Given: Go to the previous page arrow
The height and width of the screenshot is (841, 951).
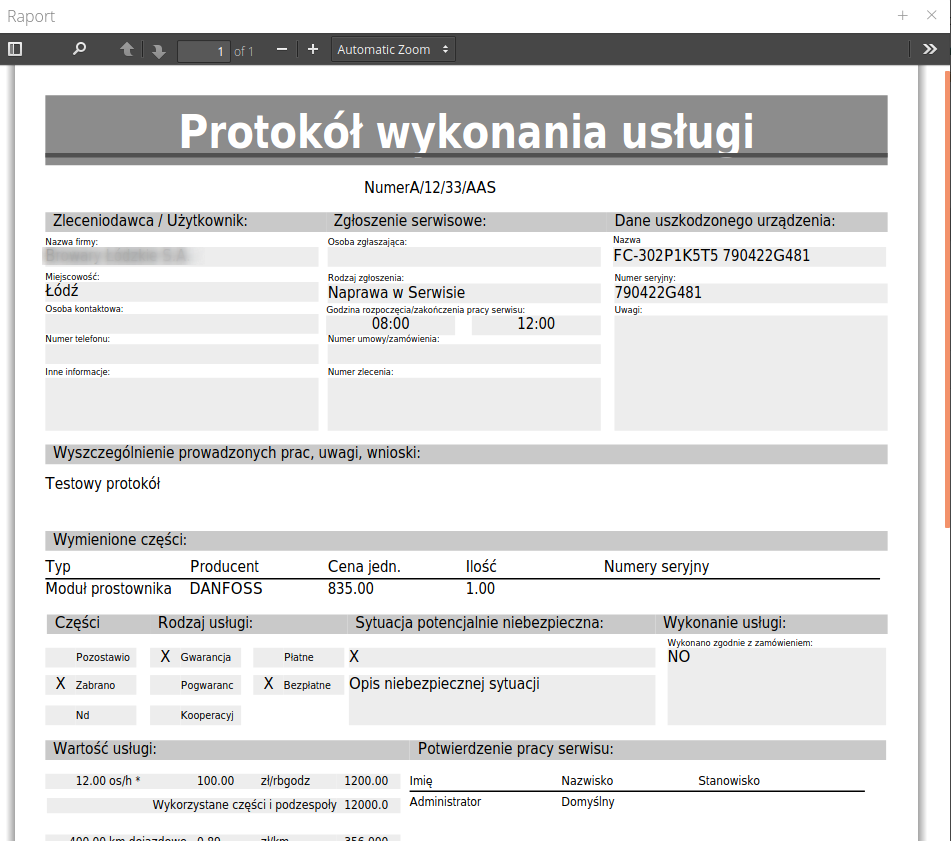Looking at the screenshot, I should point(127,48).
